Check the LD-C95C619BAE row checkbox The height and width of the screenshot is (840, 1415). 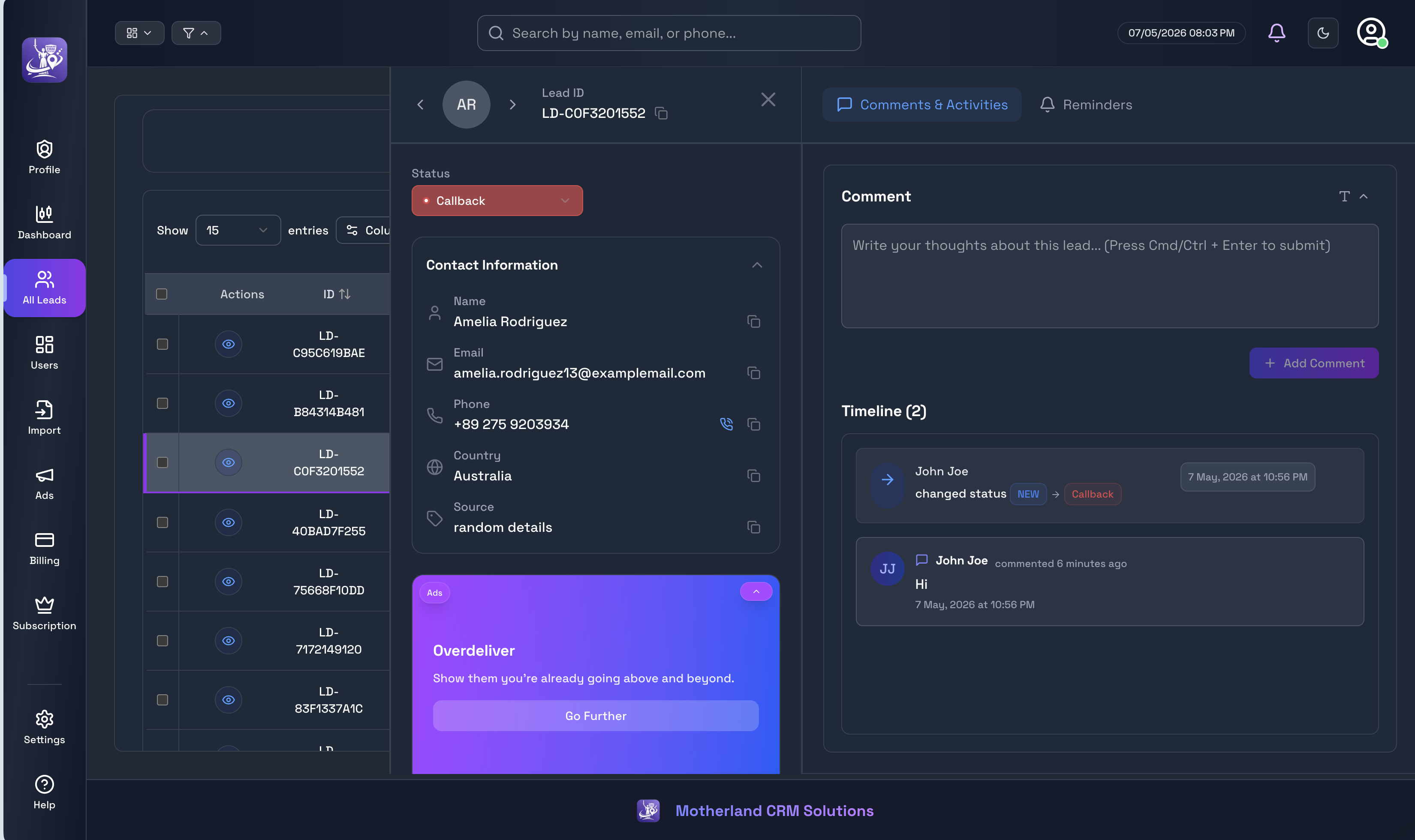tap(163, 344)
